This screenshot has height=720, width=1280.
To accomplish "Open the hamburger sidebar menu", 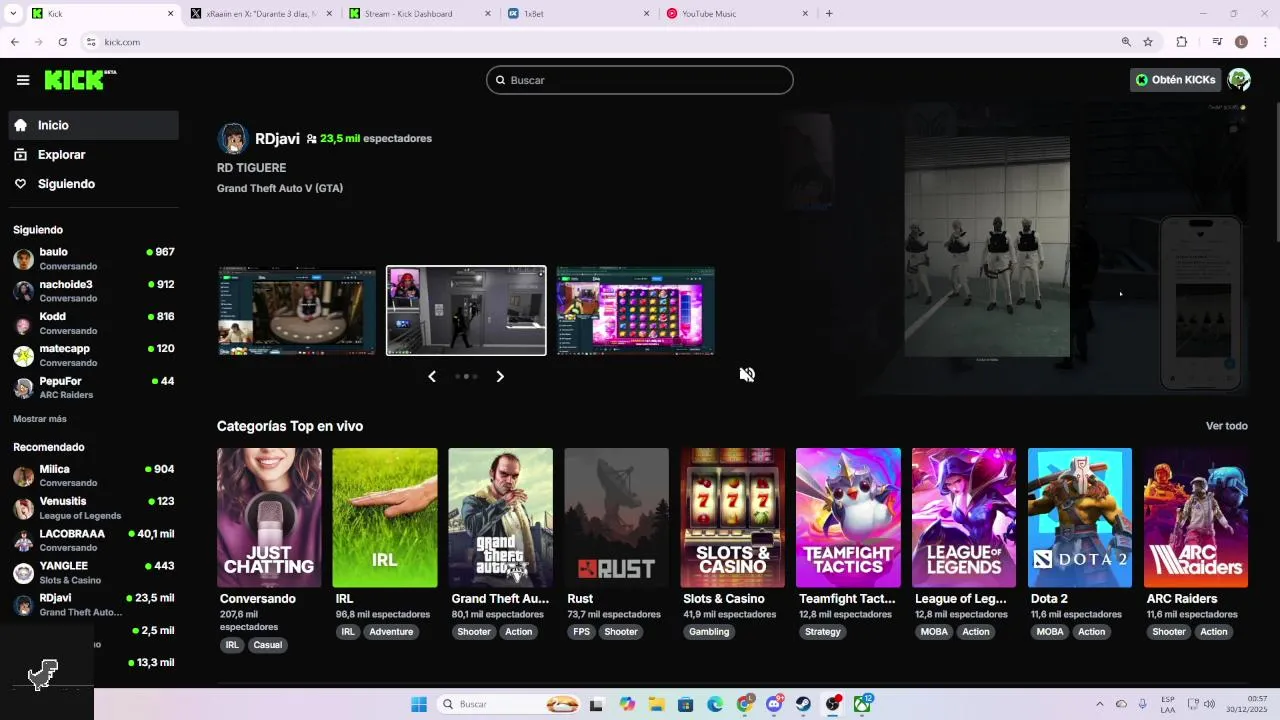I will click(x=23, y=80).
